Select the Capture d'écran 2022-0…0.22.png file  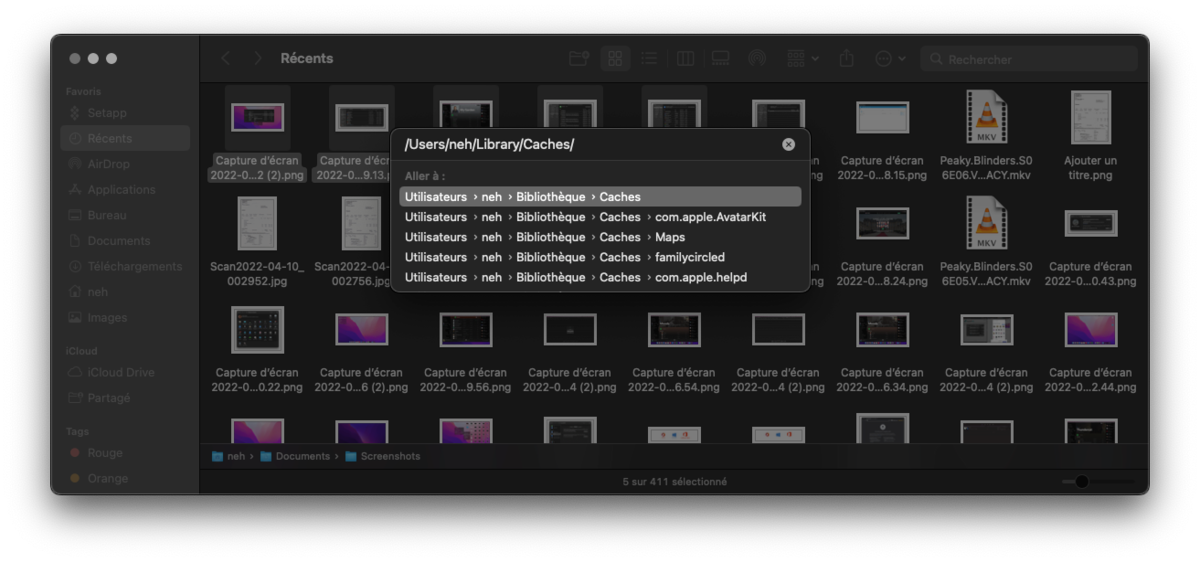(x=257, y=348)
